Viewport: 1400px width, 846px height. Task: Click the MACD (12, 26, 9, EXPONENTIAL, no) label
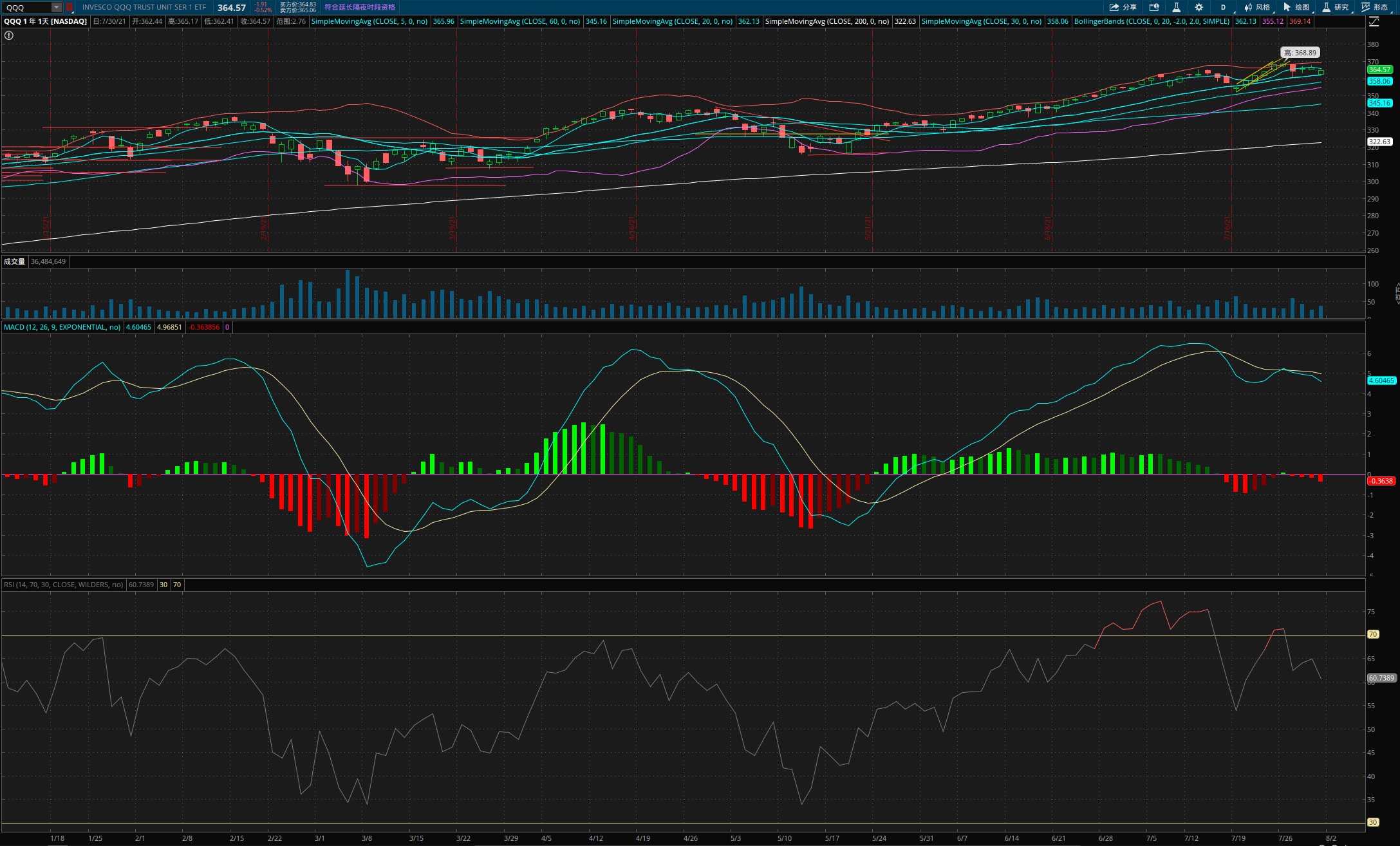[x=62, y=327]
